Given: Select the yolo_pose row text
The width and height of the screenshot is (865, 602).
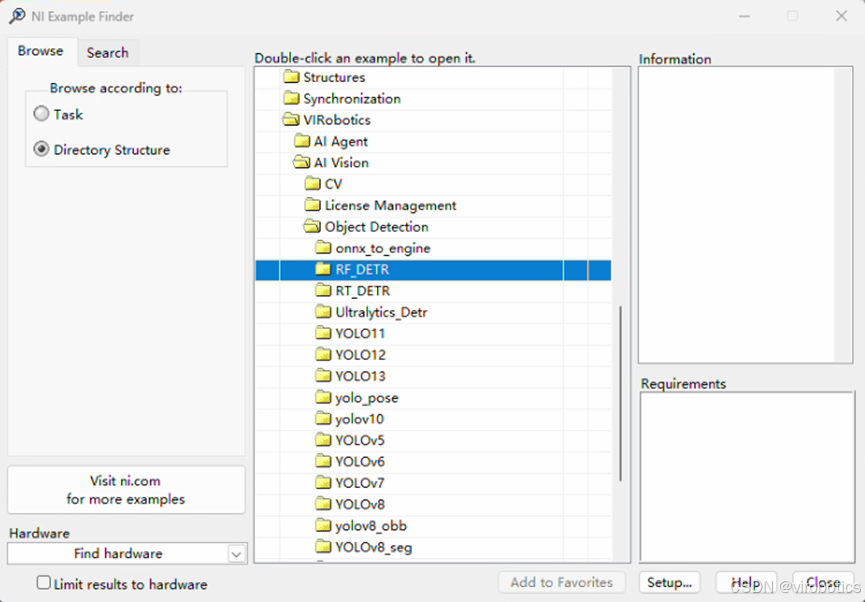Looking at the screenshot, I should point(367,398).
